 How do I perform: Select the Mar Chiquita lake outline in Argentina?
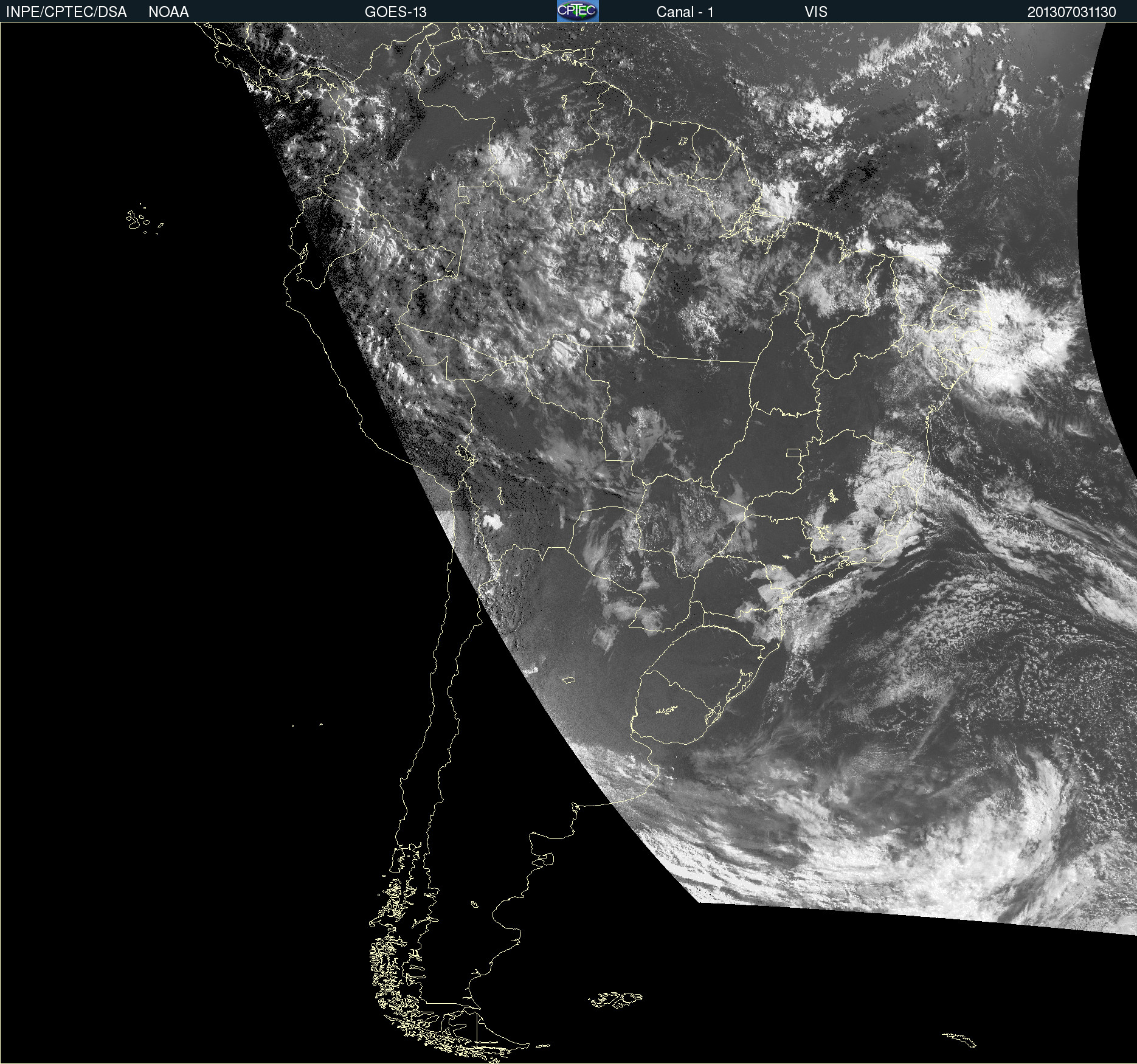(x=568, y=679)
